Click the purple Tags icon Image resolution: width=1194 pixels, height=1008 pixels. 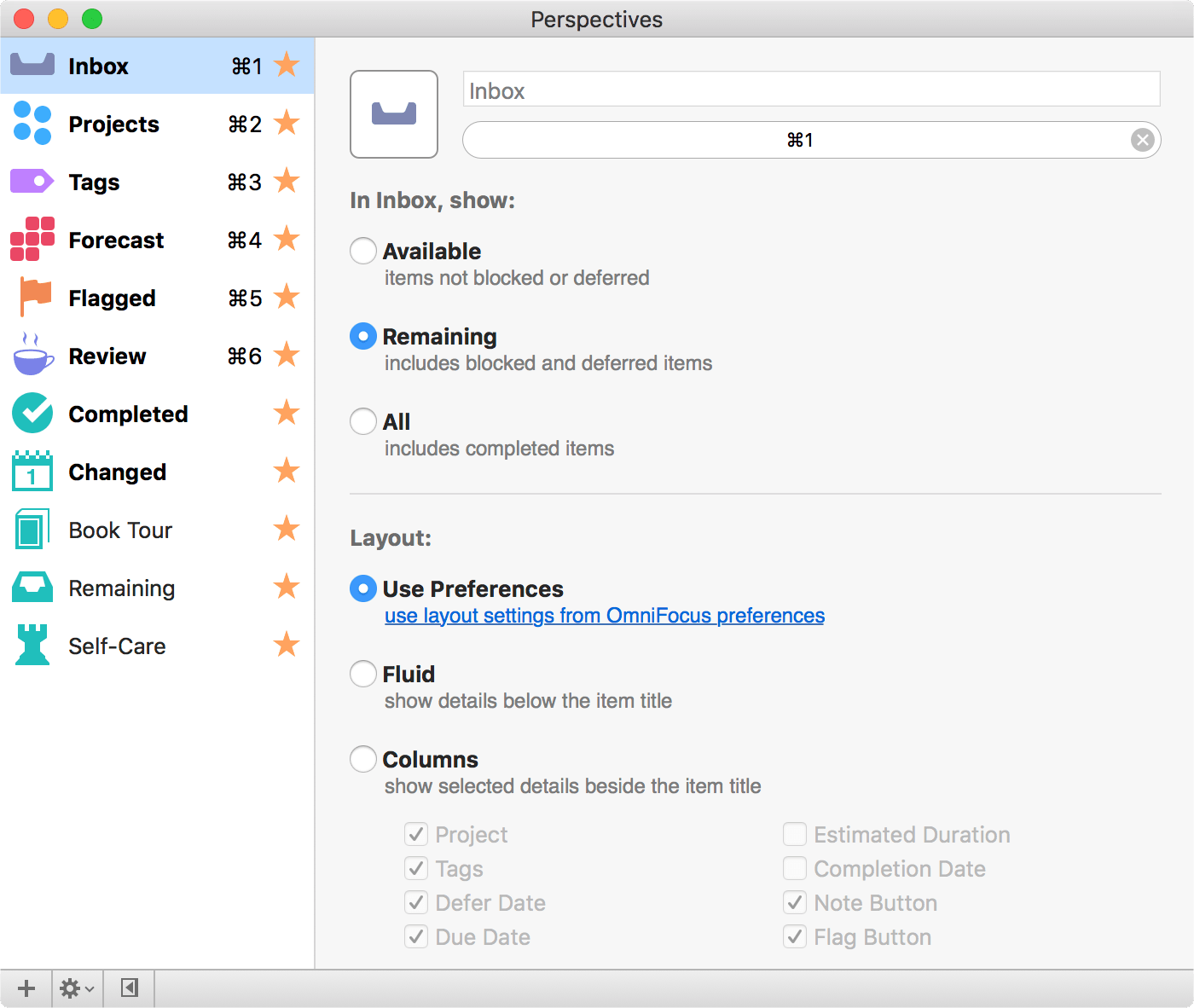32,181
